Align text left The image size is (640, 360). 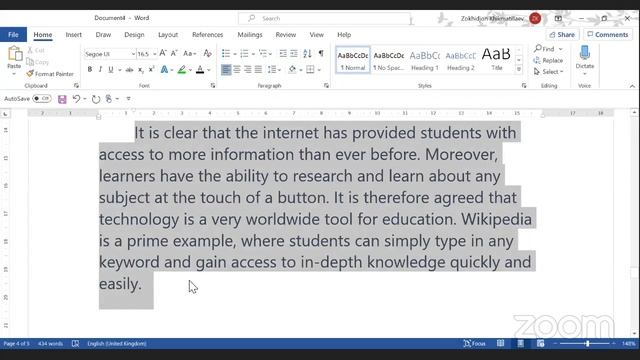(226, 70)
